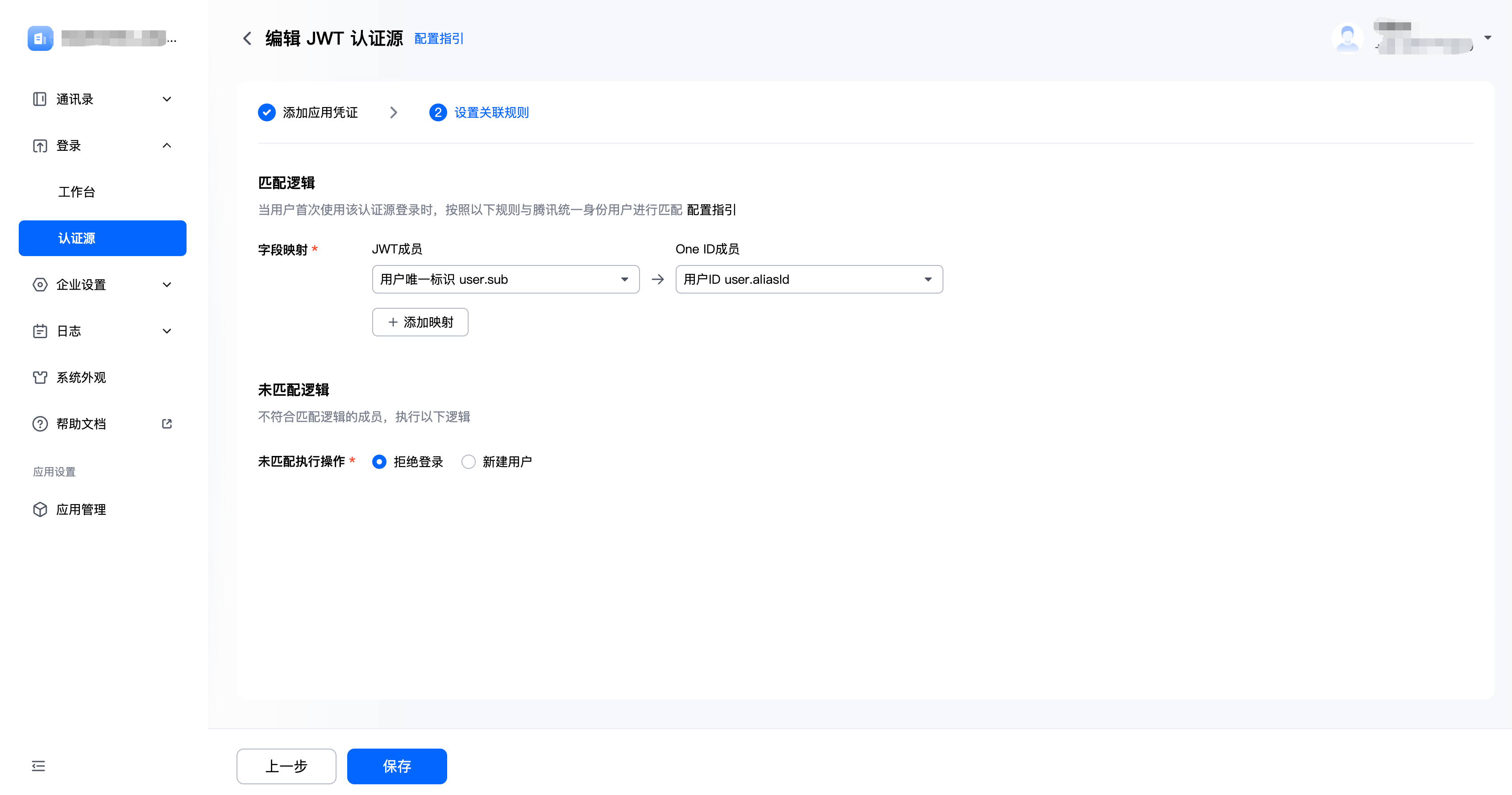Click the app logo icon in sidebar header
Screen dimensions: 1512x795
(40, 39)
